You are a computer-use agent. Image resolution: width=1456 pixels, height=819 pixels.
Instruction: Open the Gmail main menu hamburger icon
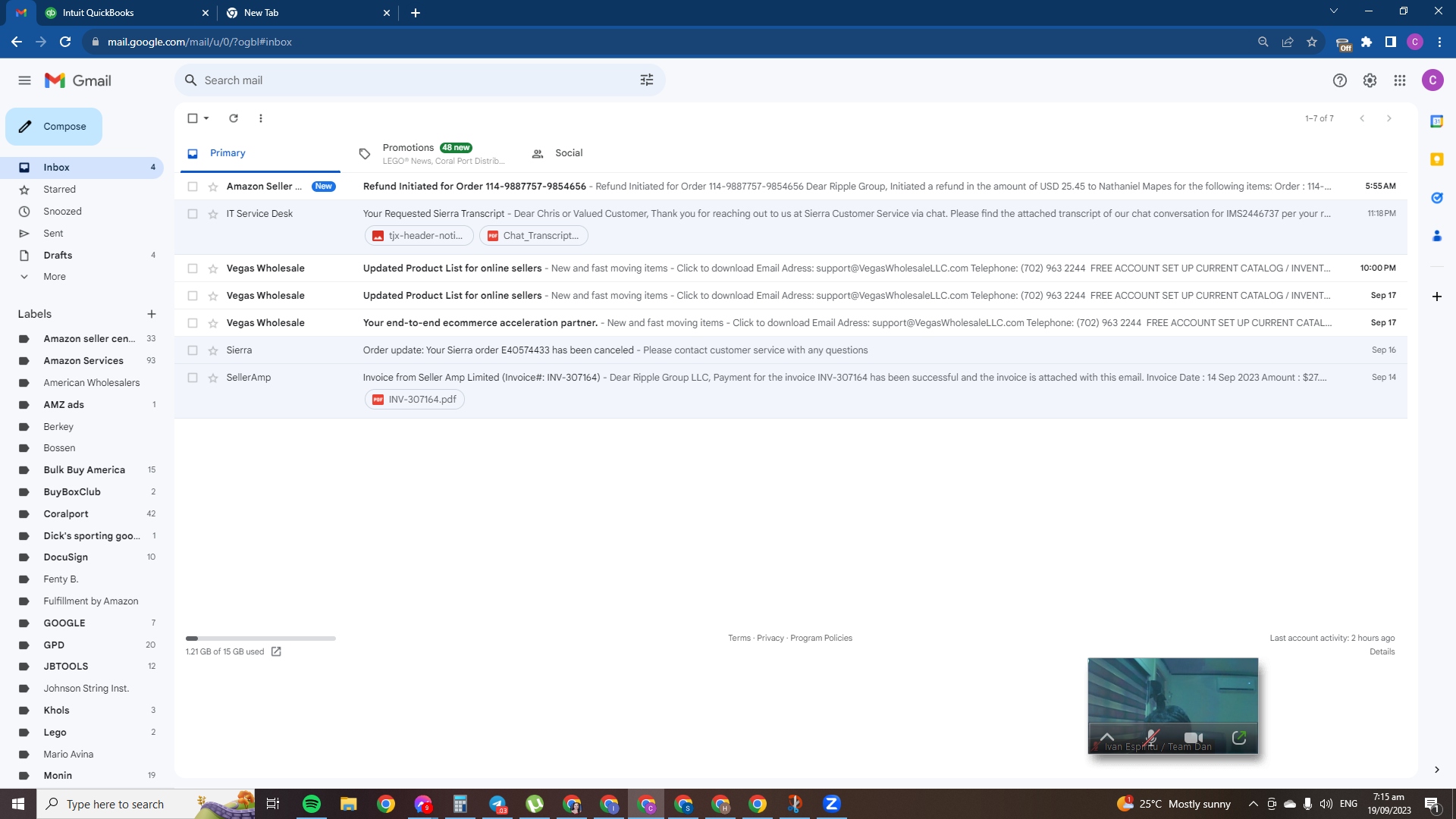click(24, 80)
